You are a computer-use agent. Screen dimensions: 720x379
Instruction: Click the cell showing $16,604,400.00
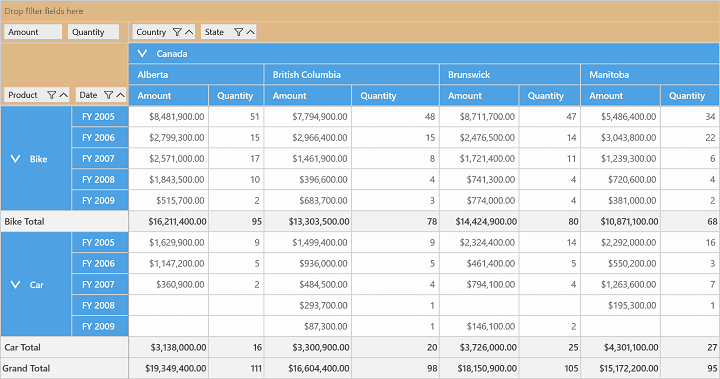[x=308, y=368]
